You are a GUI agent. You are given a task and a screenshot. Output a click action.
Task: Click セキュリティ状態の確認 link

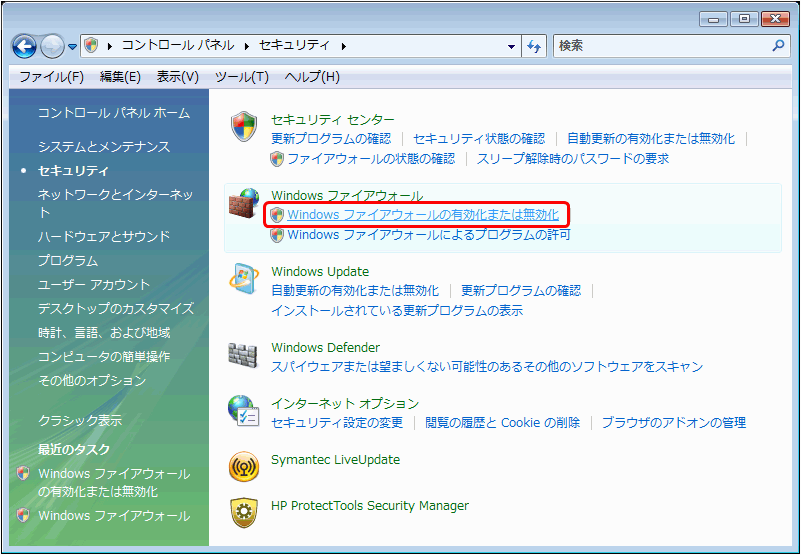click(x=479, y=138)
